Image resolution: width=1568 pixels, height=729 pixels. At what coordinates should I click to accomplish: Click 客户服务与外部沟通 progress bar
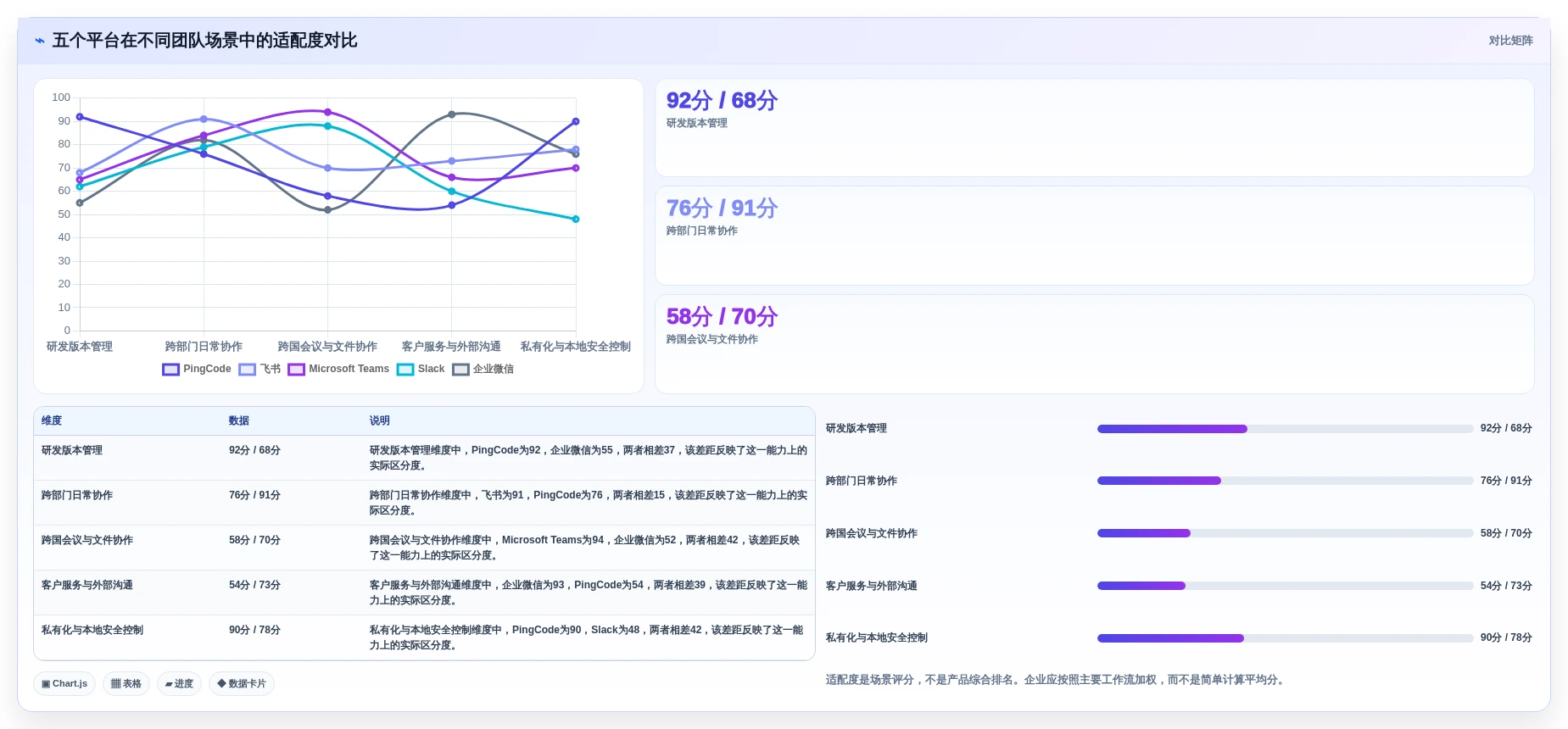(x=1285, y=586)
